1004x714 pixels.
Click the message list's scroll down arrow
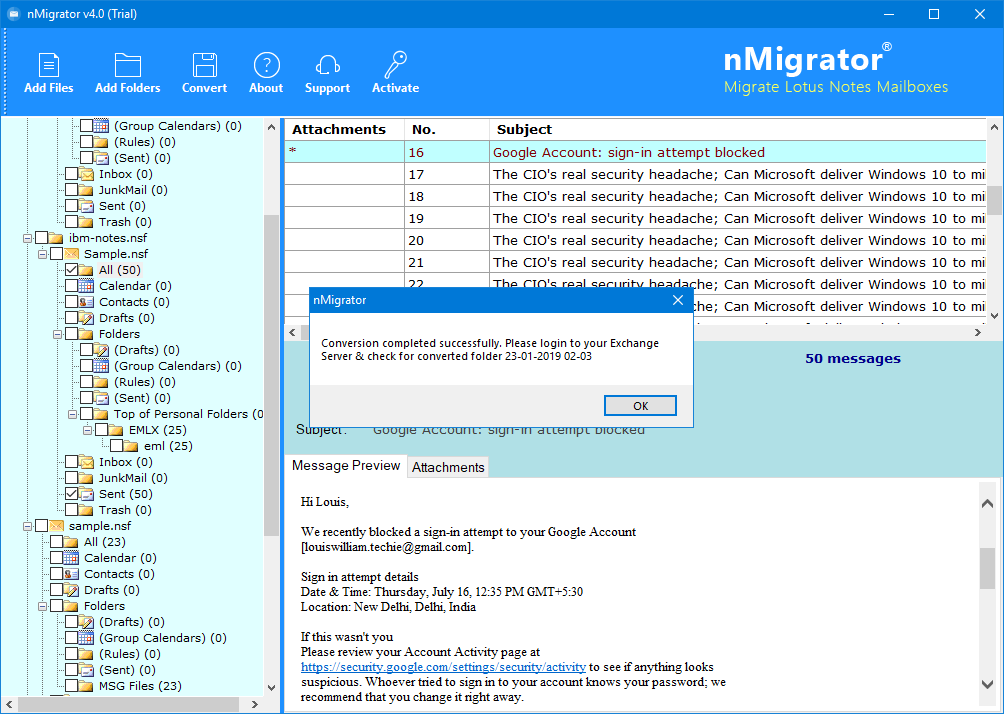pos(994,316)
